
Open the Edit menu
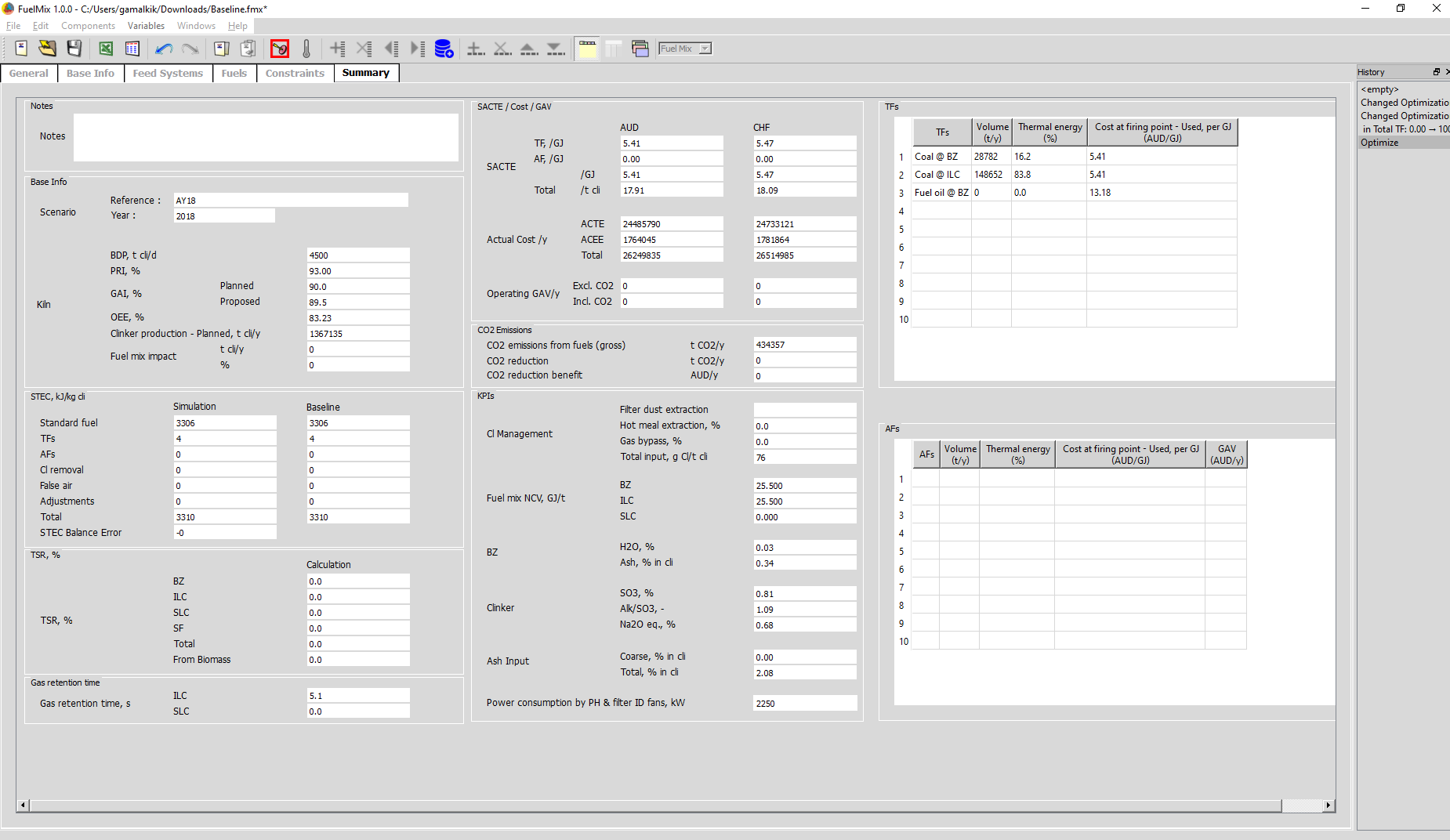point(41,26)
